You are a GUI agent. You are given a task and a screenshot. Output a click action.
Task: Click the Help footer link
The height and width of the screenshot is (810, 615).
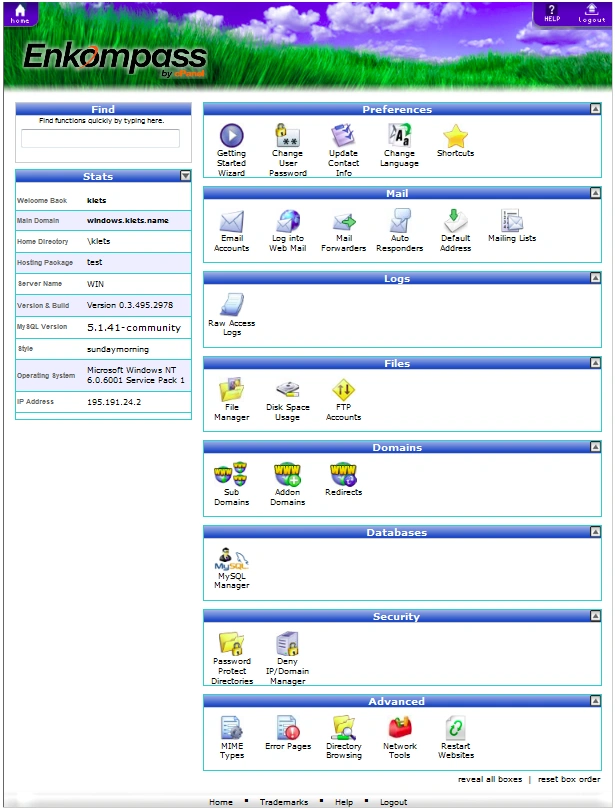344,802
